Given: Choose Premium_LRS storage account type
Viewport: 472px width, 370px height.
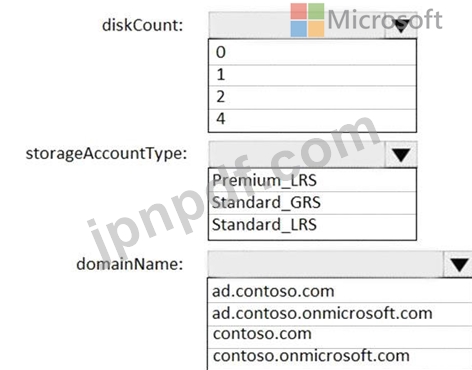Looking at the screenshot, I should click(x=312, y=180).
